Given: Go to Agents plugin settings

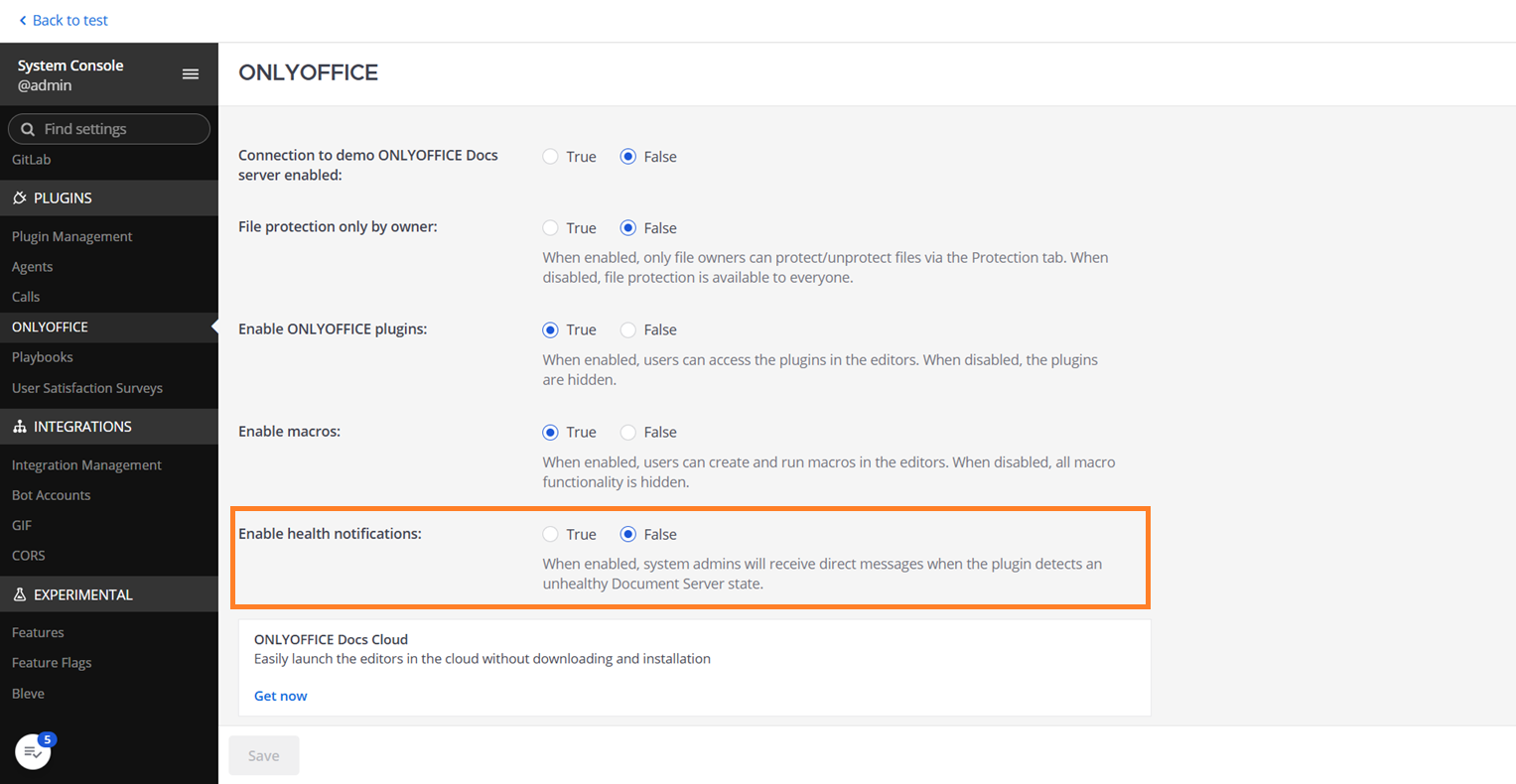Looking at the screenshot, I should (x=33, y=267).
